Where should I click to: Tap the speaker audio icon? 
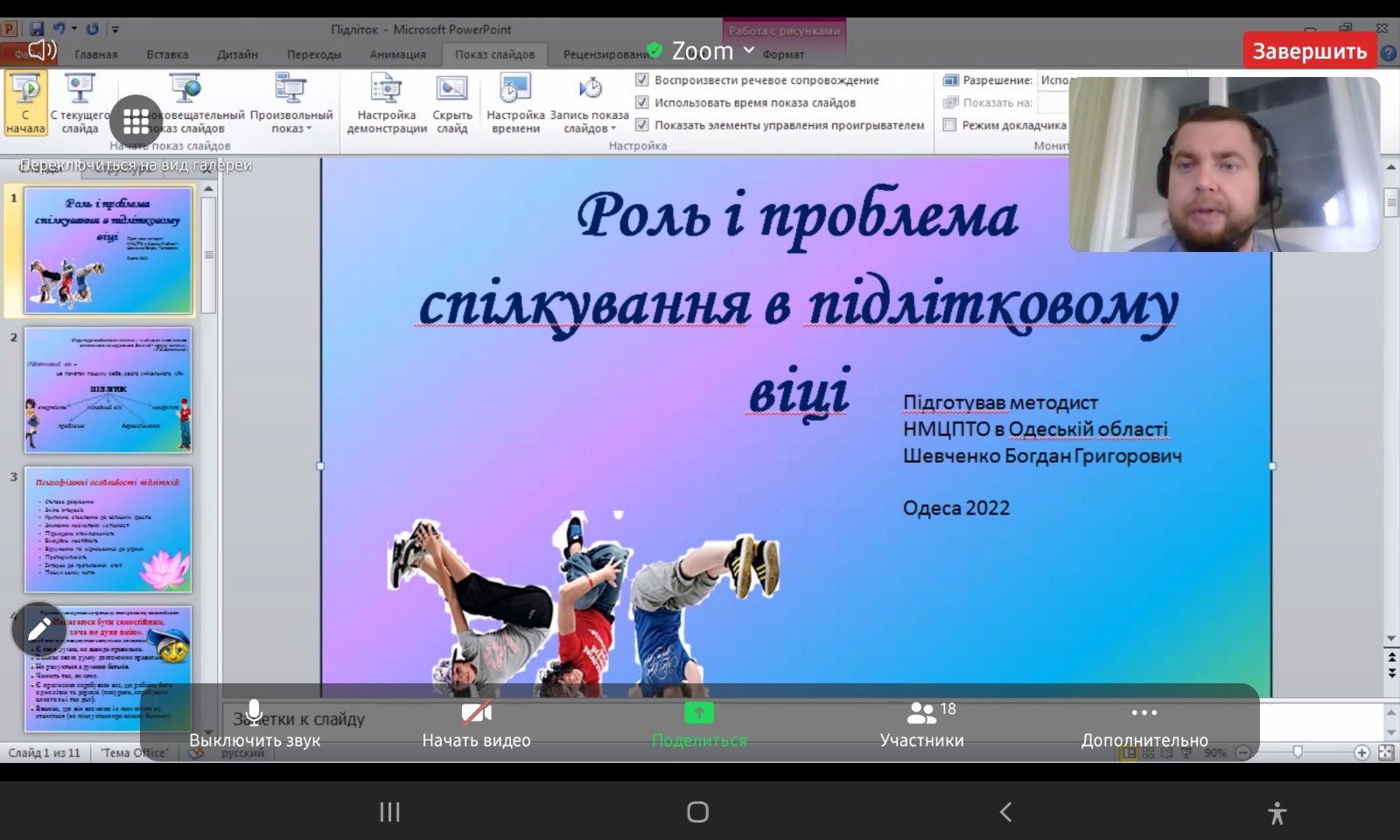(x=41, y=50)
